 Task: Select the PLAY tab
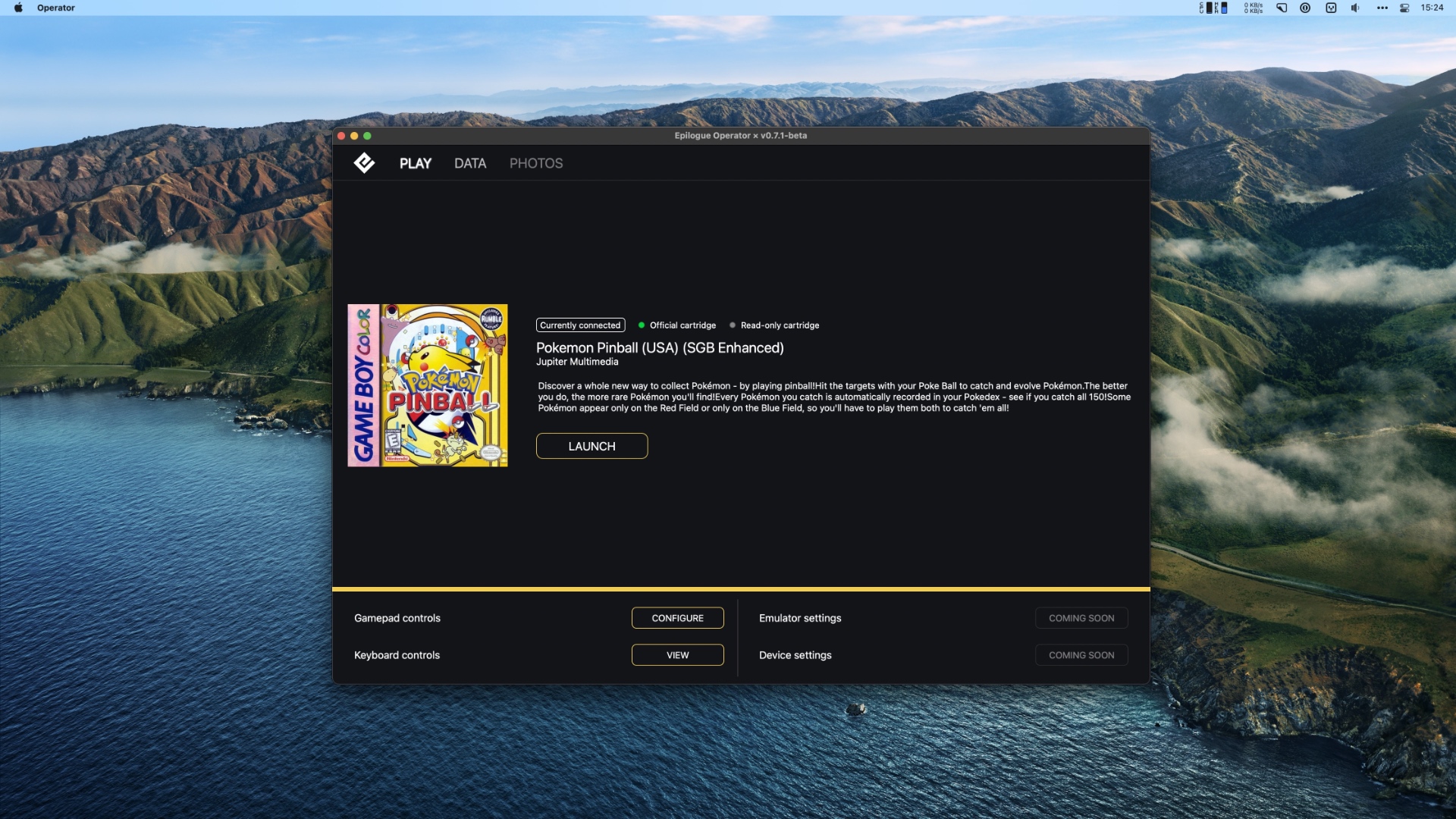(415, 163)
